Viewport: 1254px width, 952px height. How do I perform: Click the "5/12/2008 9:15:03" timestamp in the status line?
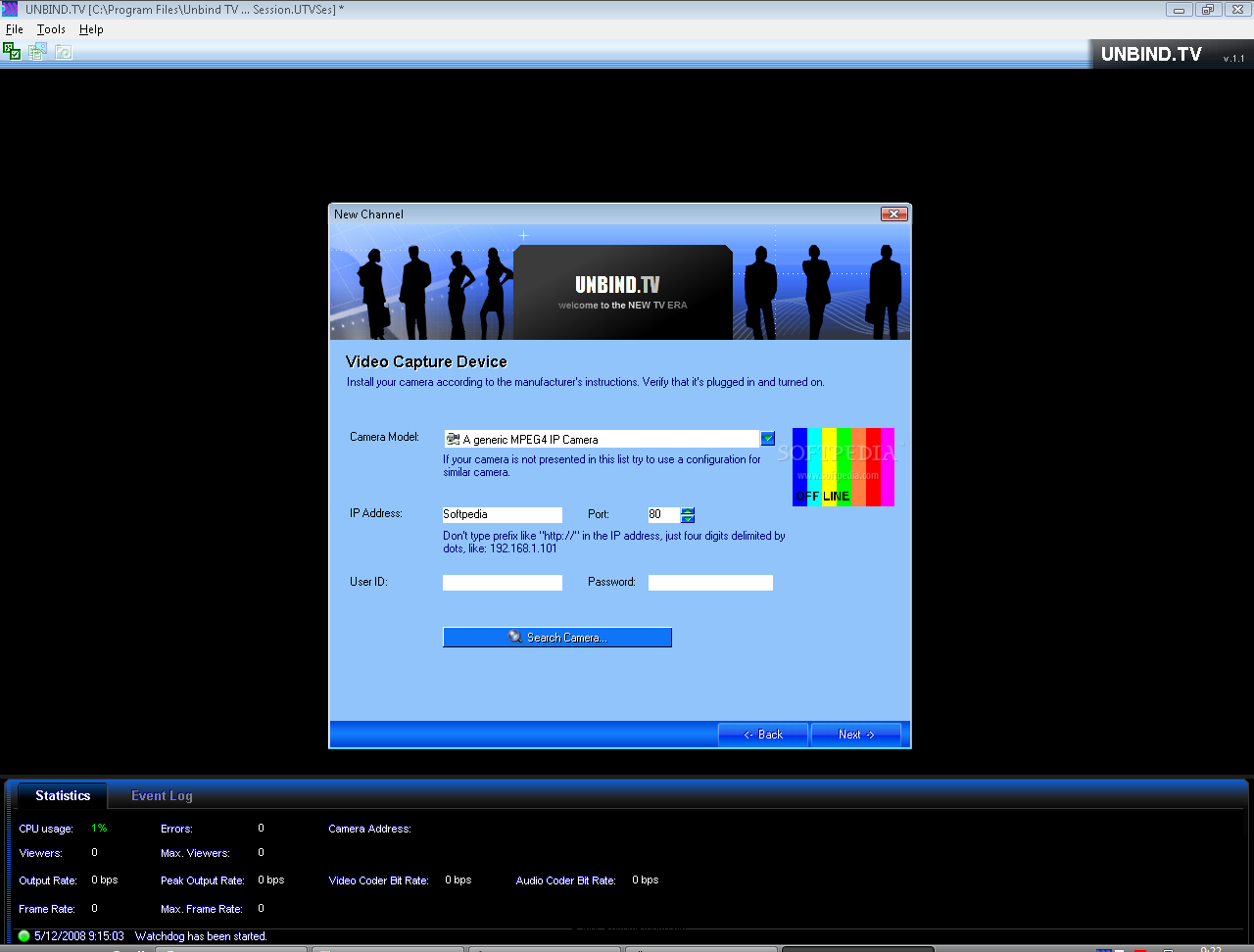tap(79, 936)
